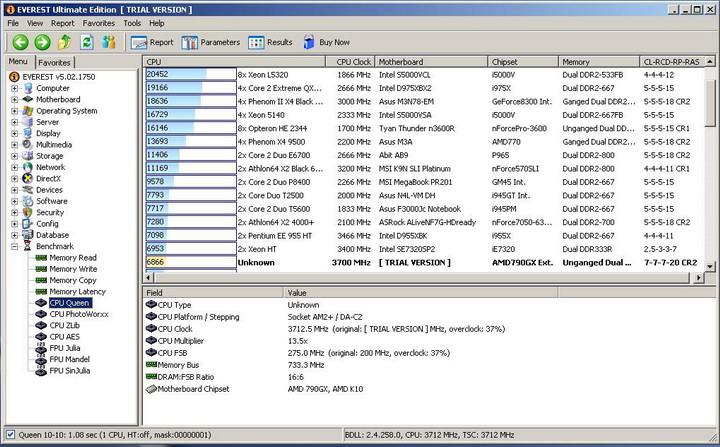This screenshot has height=447, width=720.
Task: Click the DirectX icon in the tree
Action: 28,178
